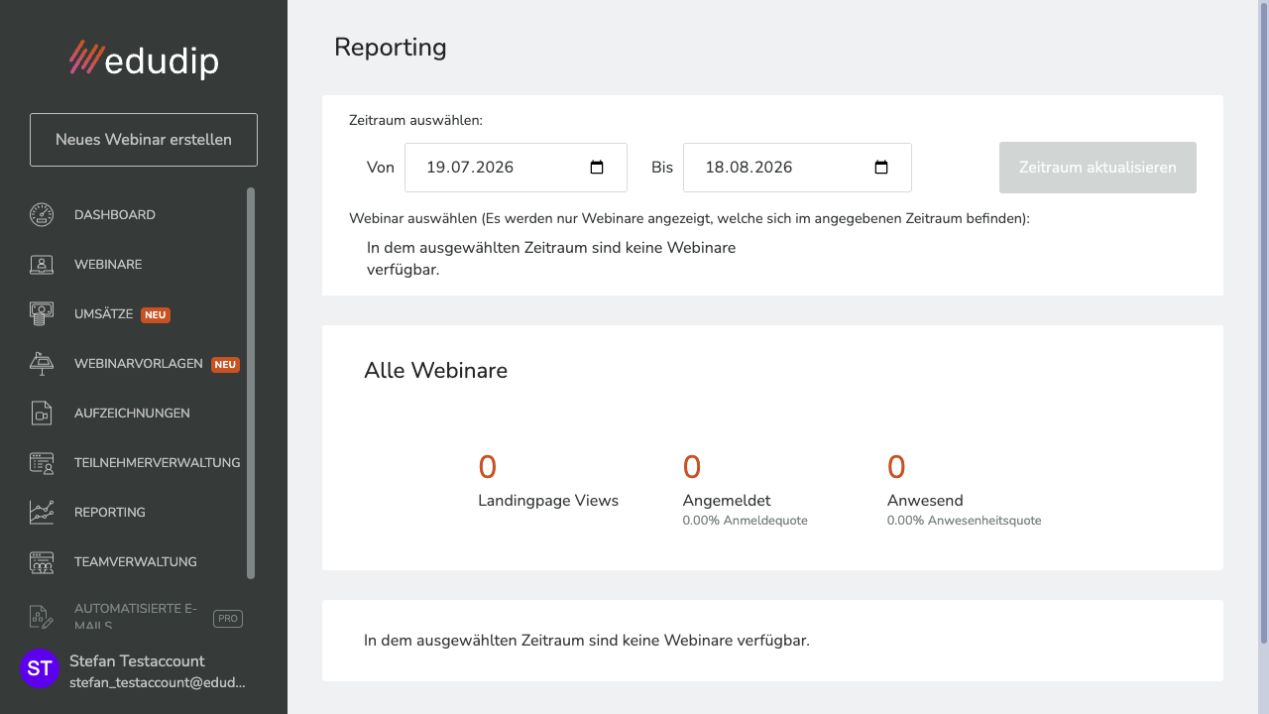Viewport: 1269px width, 714px height.
Task: Click the stefan_testaccount email address
Action: [157, 681]
